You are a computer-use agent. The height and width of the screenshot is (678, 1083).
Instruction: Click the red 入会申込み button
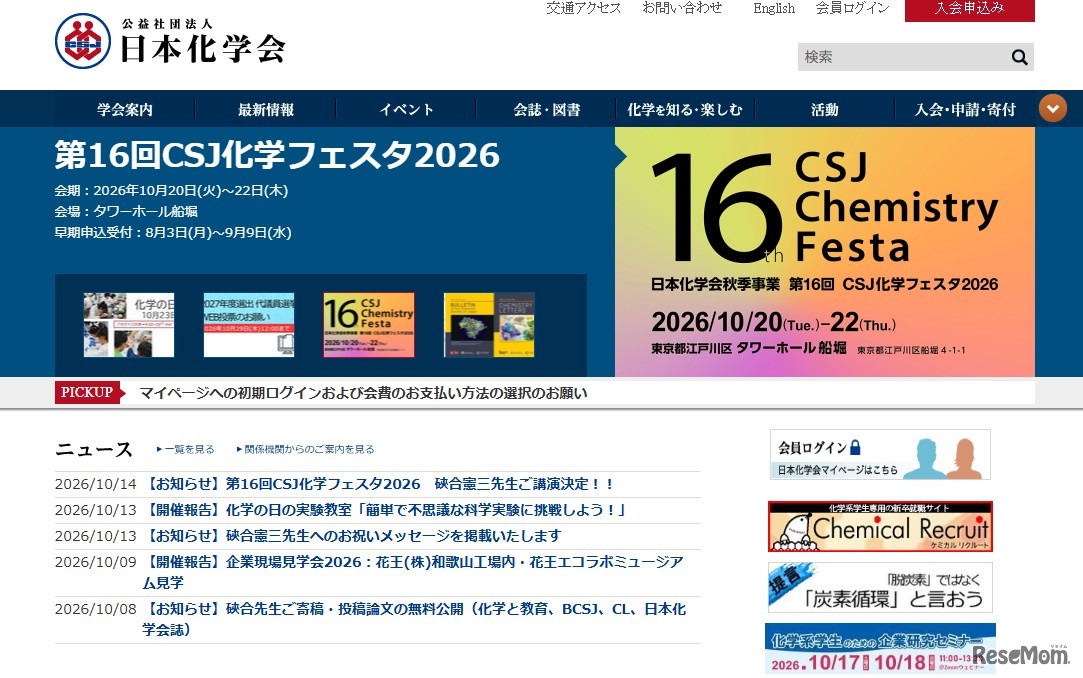[x=969, y=10]
